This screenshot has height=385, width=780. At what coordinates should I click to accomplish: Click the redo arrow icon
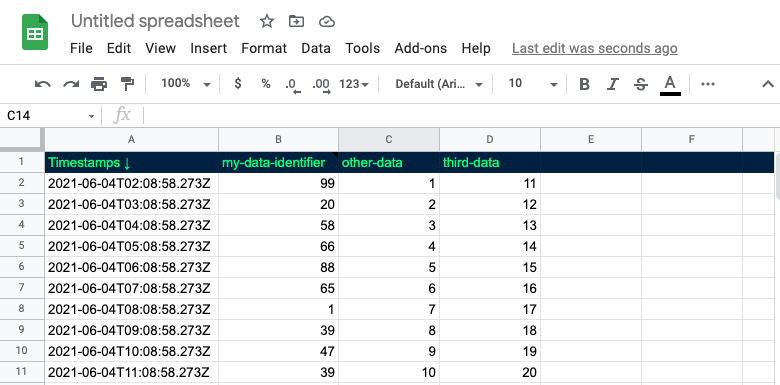[71, 85]
